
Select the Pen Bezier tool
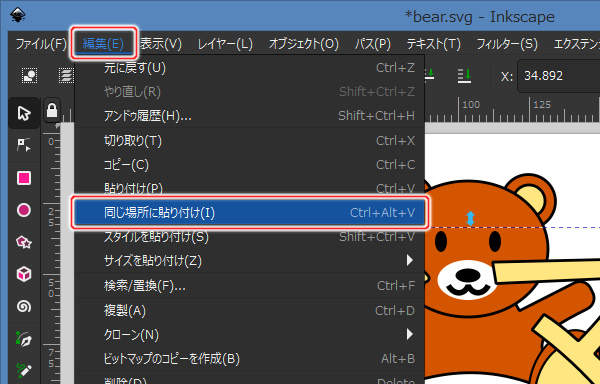click(24, 339)
